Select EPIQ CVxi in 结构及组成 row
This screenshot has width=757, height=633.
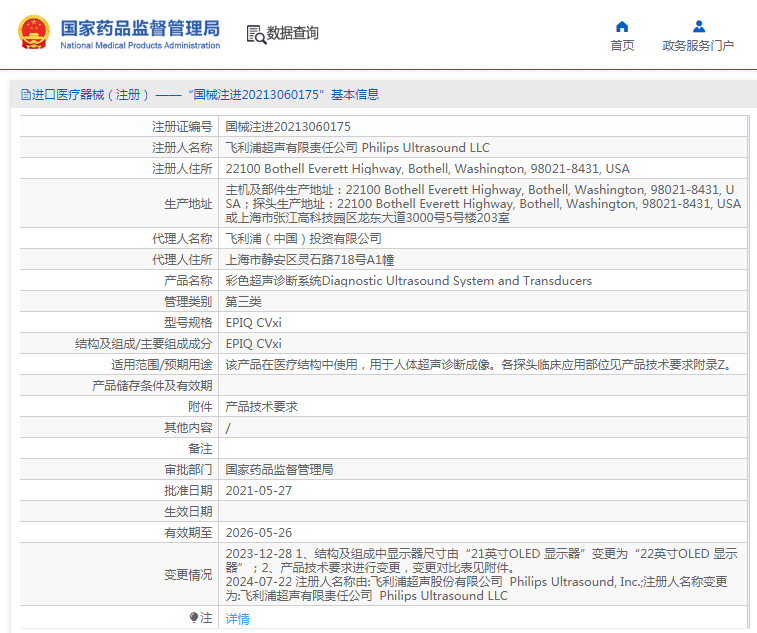253,344
